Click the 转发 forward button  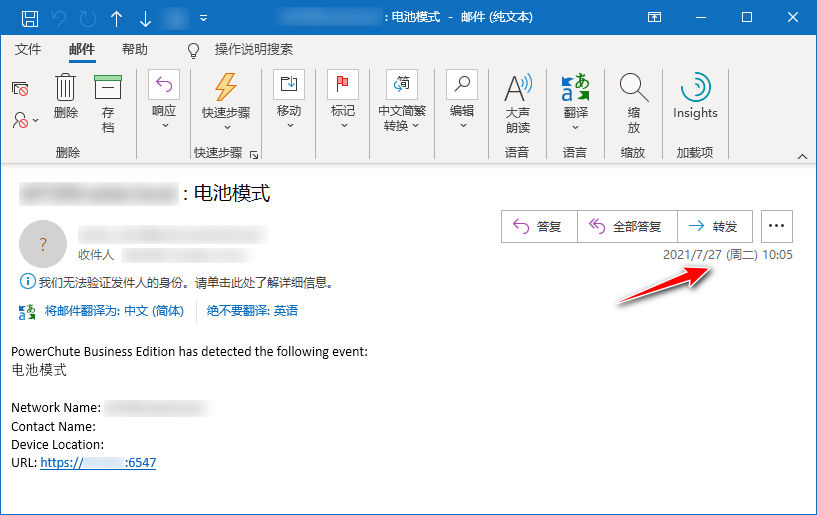coord(715,226)
